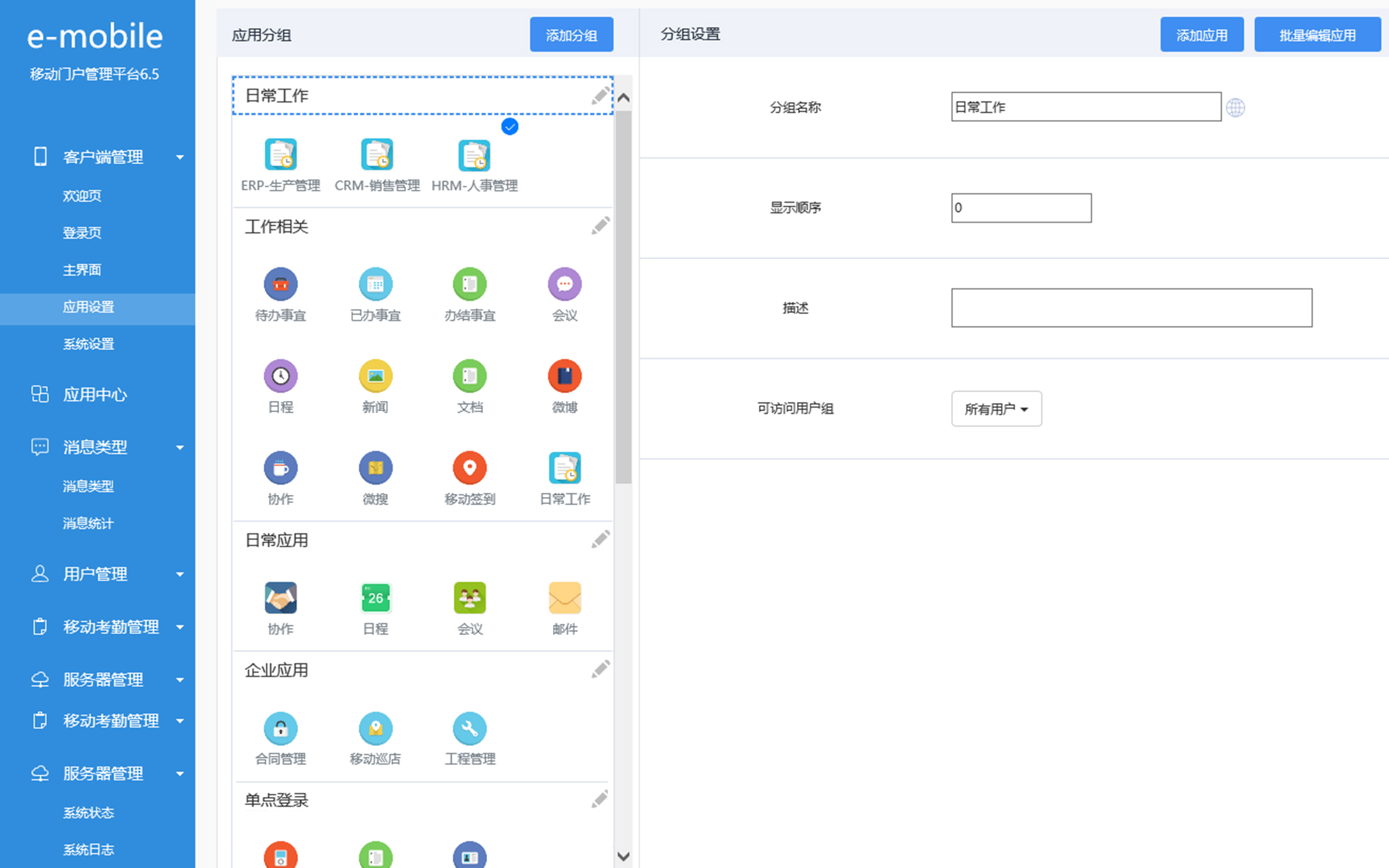Expand the 用户管理 section arrow
Viewport: 1389px width, 868px height.
point(180,575)
